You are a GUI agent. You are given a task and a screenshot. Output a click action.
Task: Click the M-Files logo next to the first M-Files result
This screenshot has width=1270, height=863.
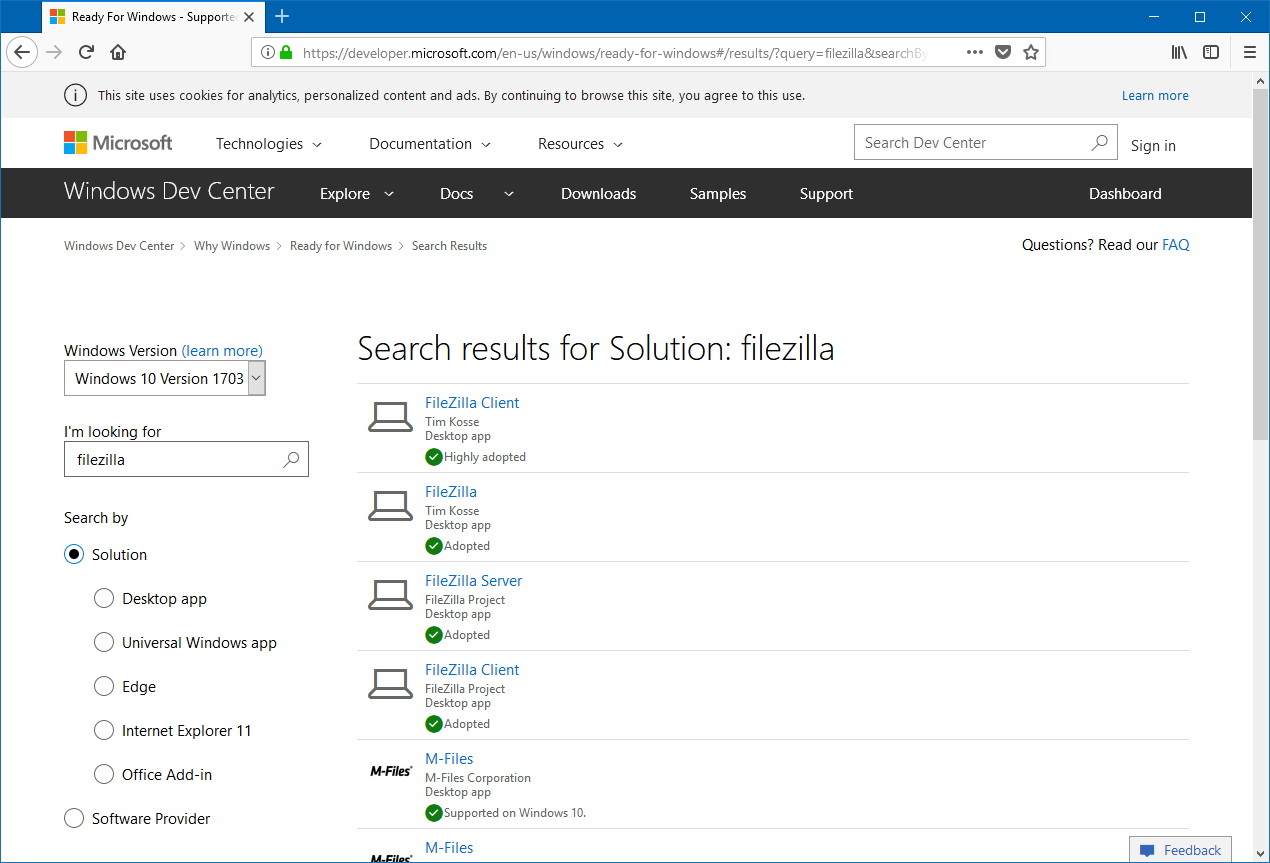coord(390,770)
